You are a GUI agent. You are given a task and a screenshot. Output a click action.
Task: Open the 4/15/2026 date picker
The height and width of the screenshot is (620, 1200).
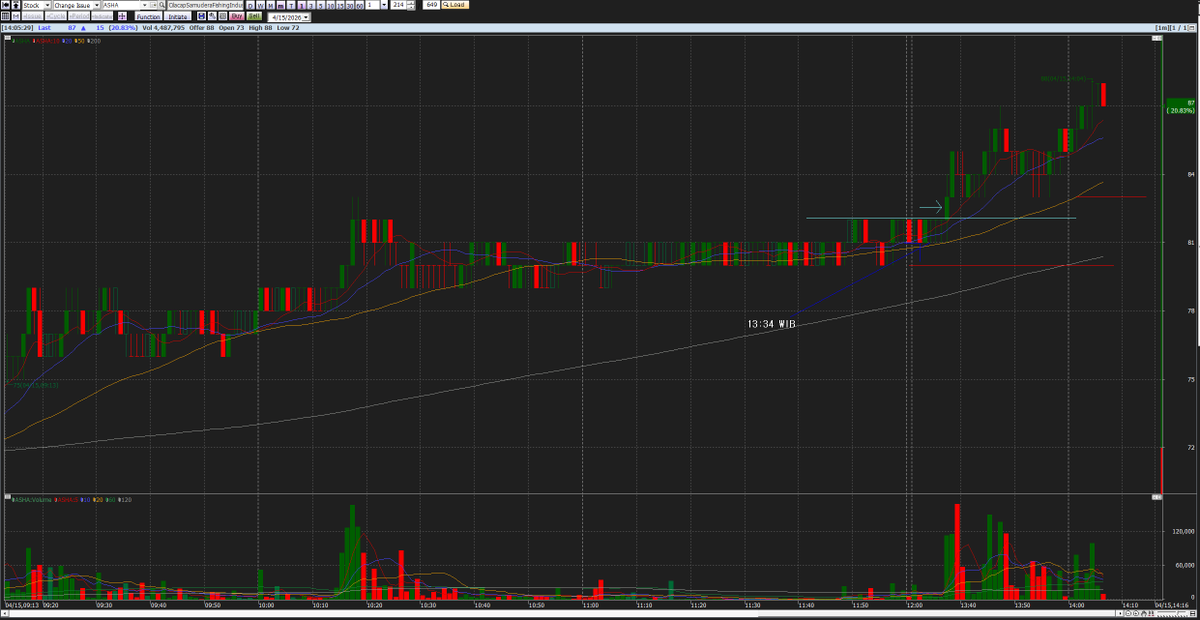pyautogui.click(x=306, y=18)
